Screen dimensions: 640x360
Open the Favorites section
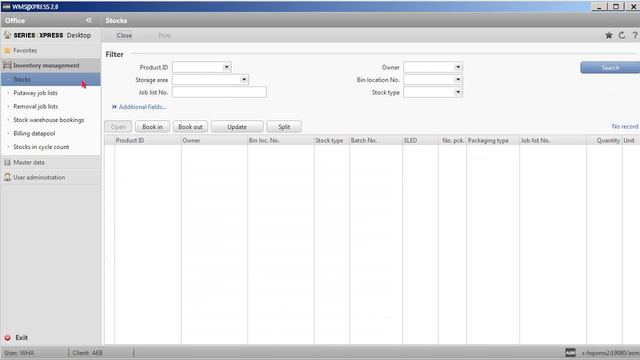click(51, 50)
